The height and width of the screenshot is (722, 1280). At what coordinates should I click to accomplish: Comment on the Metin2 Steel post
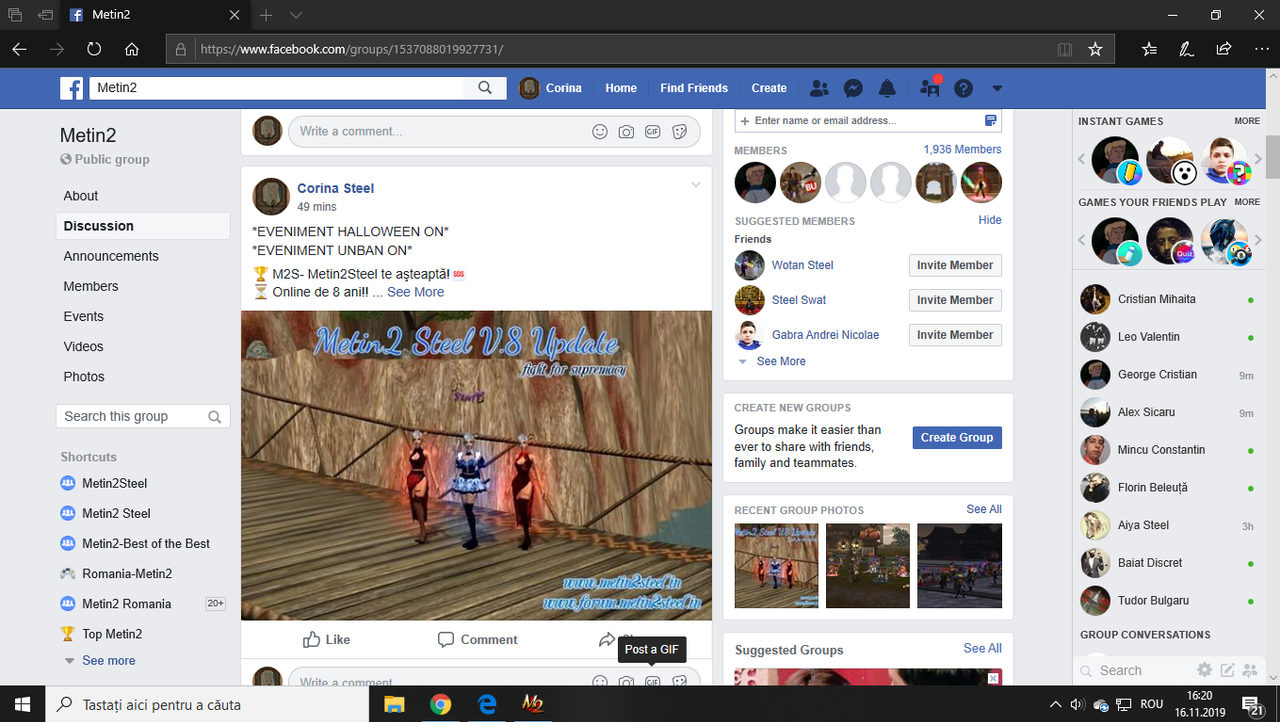click(x=478, y=639)
